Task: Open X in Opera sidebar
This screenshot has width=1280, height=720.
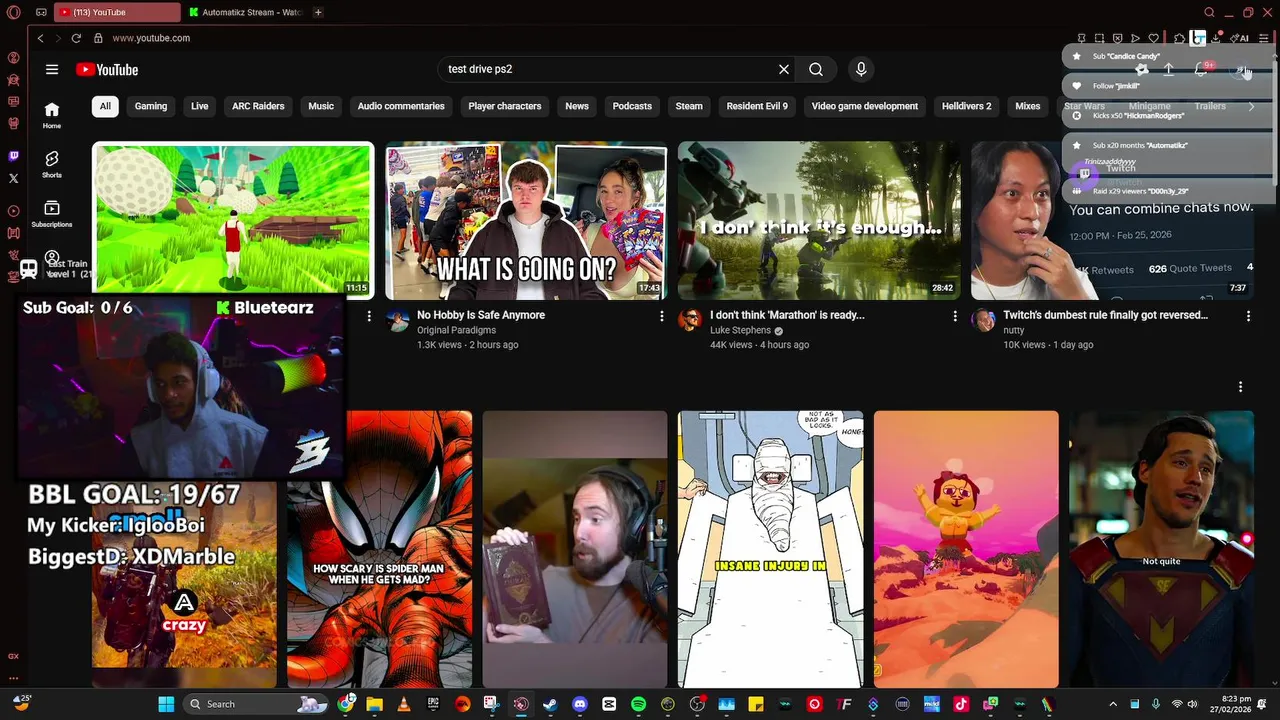Action: tap(13, 178)
